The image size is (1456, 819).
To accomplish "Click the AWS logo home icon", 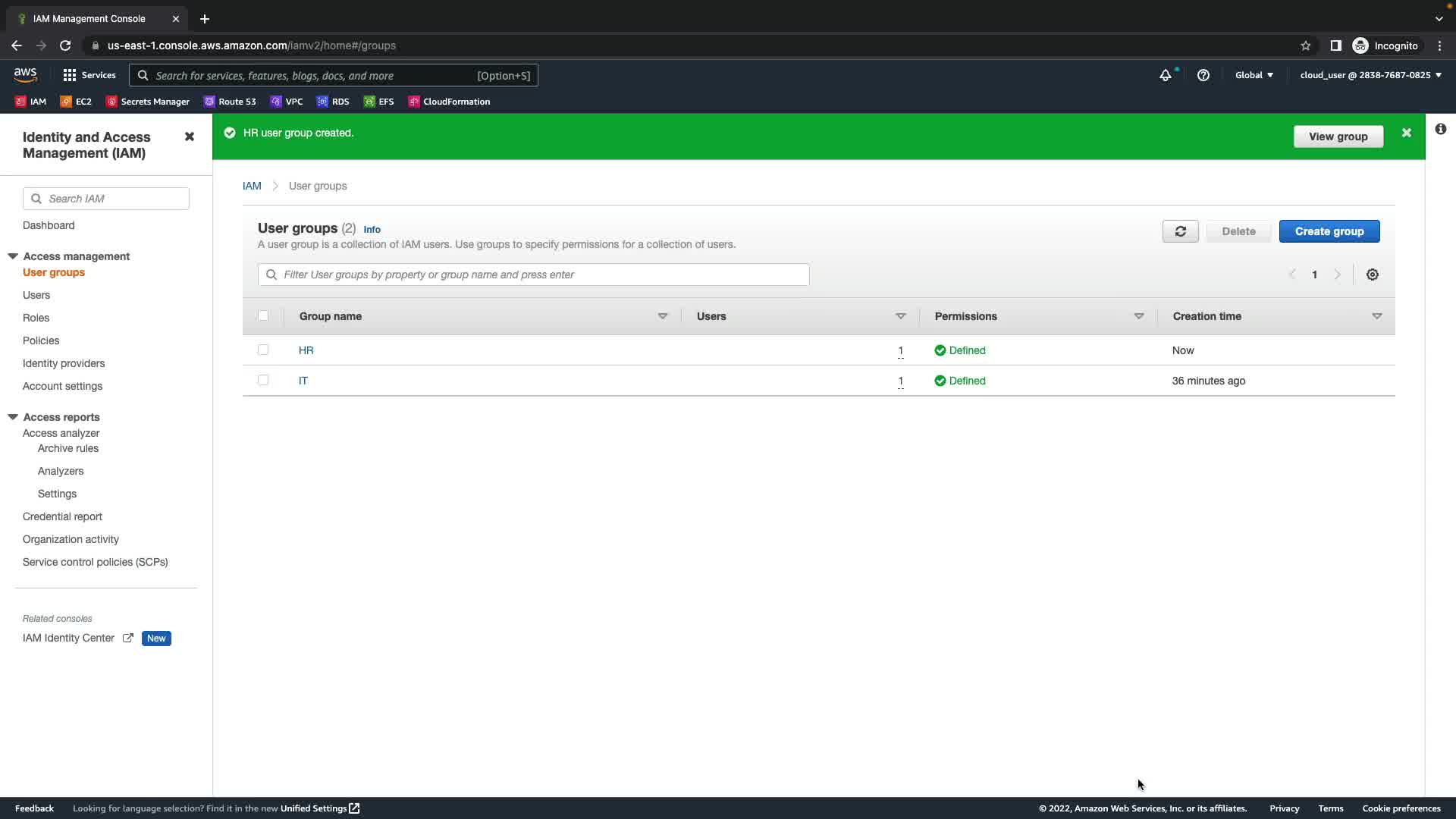I will tap(25, 74).
